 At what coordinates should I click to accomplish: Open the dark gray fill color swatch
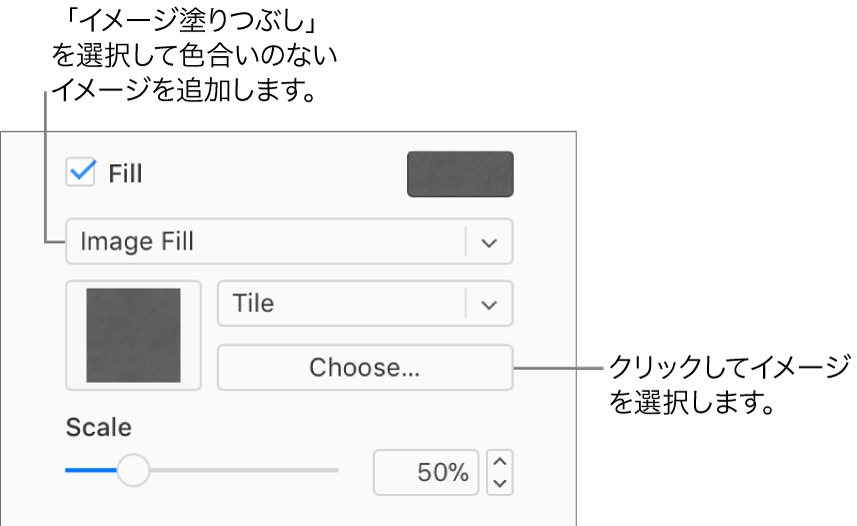tap(460, 174)
